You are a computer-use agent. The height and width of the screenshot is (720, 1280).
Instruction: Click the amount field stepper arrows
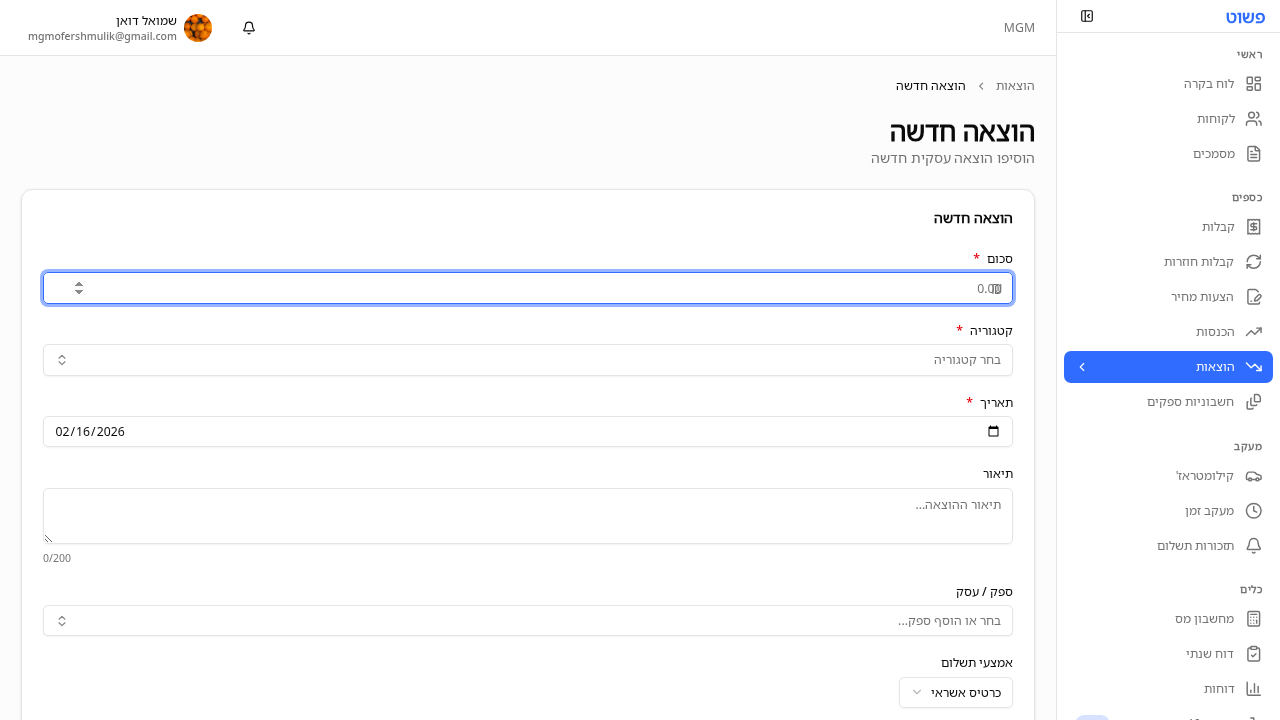coord(78,288)
